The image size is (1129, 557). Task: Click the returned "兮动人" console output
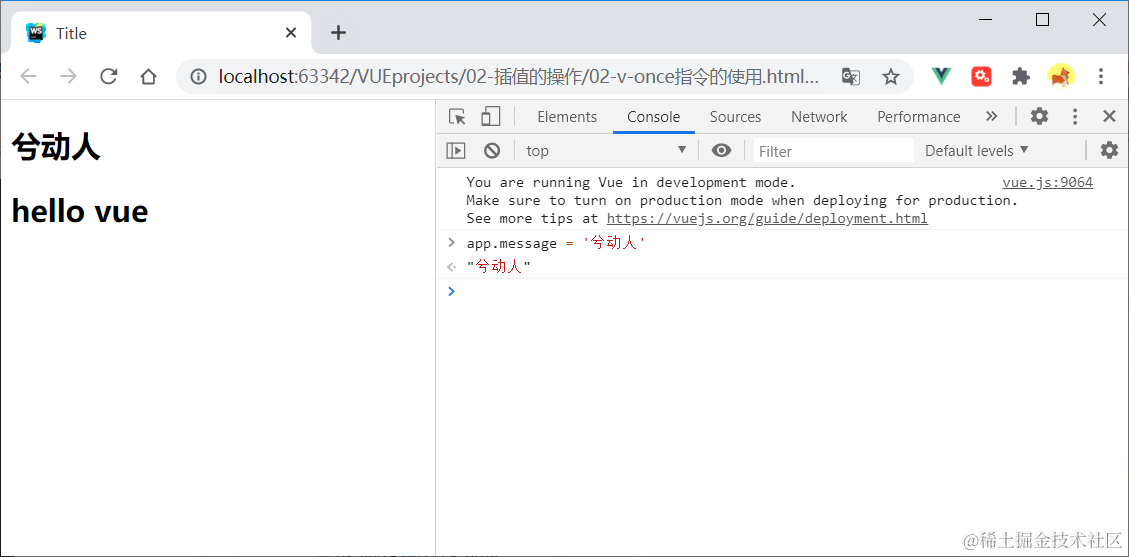[x=498, y=267]
